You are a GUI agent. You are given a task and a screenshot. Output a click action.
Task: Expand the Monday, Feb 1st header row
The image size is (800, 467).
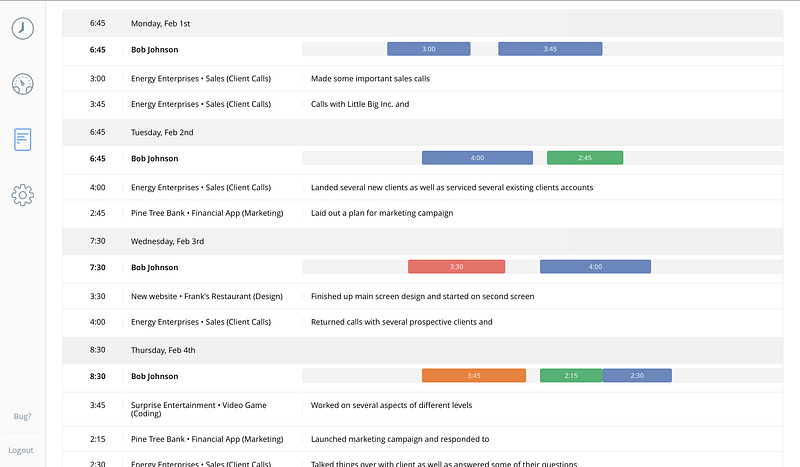pyautogui.click(x=422, y=23)
